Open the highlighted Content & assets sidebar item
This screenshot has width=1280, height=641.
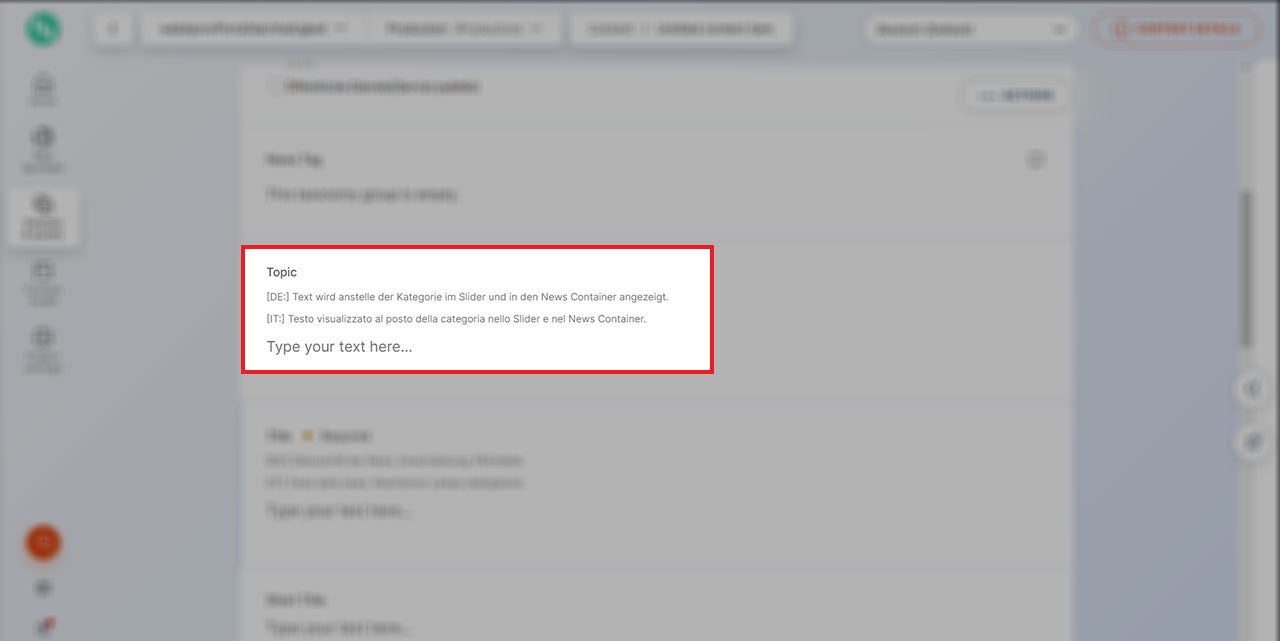(43, 216)
